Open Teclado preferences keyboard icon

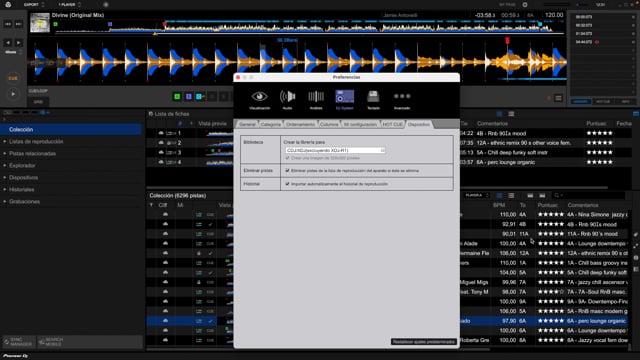pyautogui.click(x=373, y=97)
